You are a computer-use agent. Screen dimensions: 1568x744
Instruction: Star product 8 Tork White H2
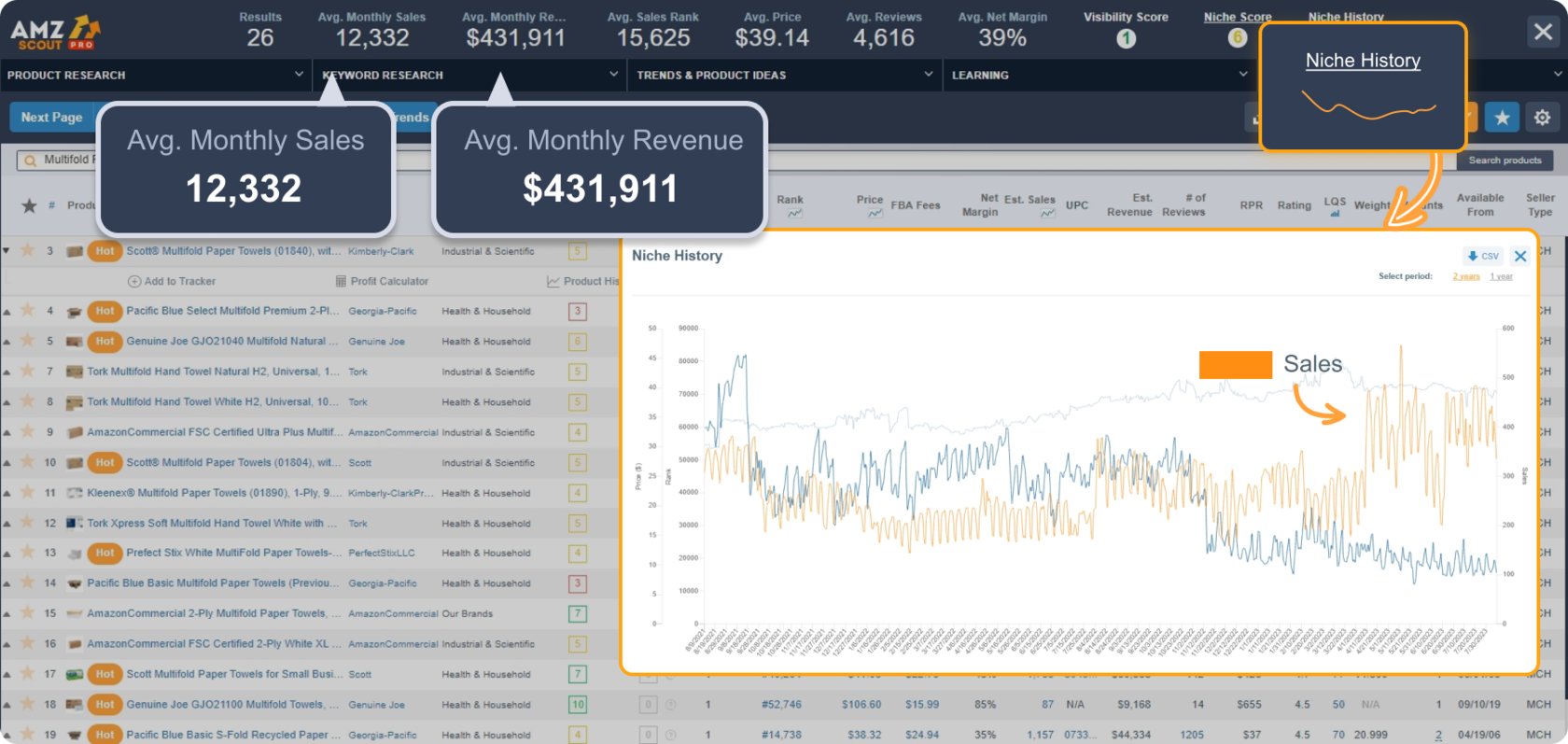tap(27, 401)
